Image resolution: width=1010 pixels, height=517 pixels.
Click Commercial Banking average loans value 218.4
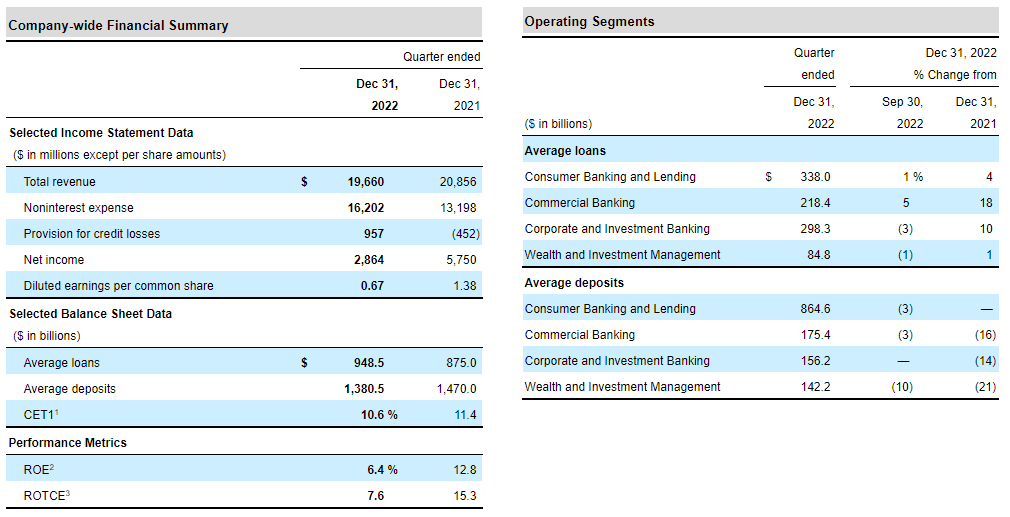tap(815, 203)
